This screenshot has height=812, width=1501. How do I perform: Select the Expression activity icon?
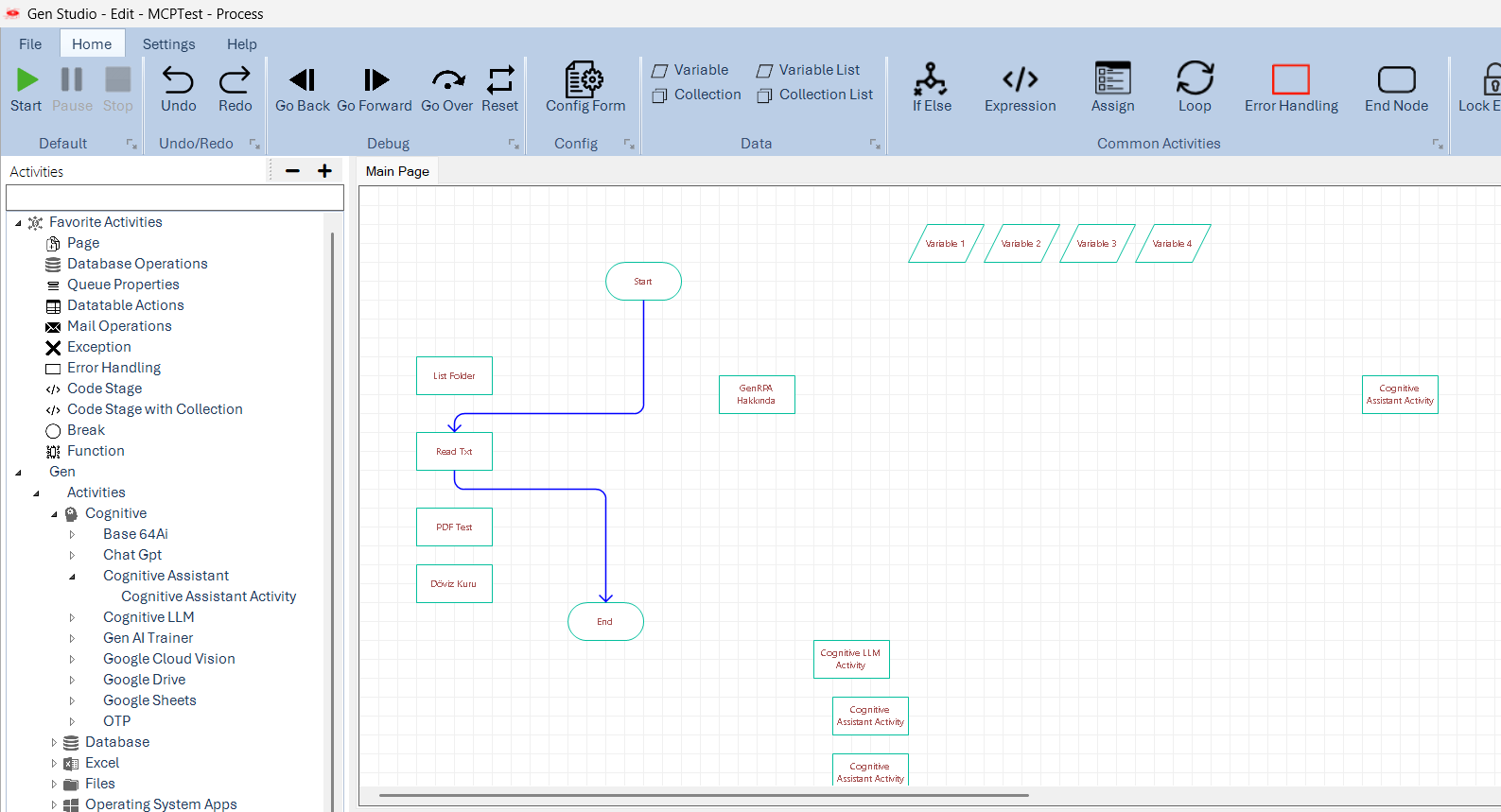coord(1020,80)
